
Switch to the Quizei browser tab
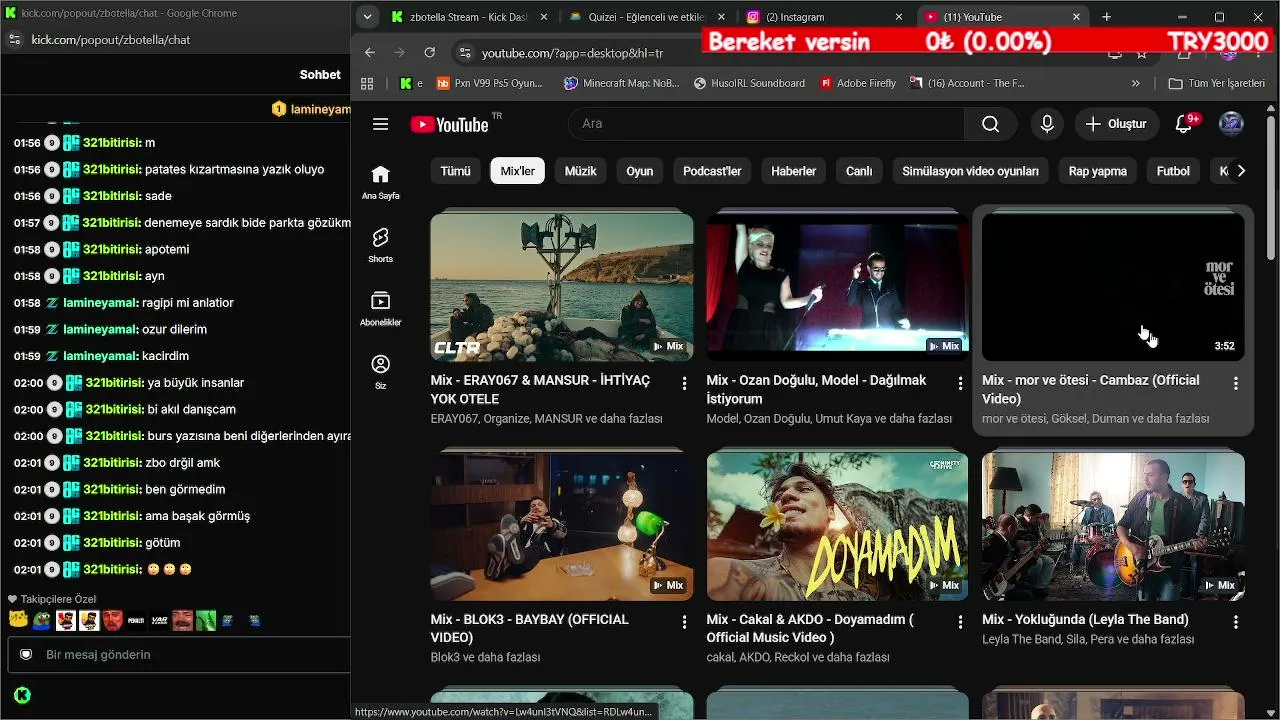(x=646, y=17)
